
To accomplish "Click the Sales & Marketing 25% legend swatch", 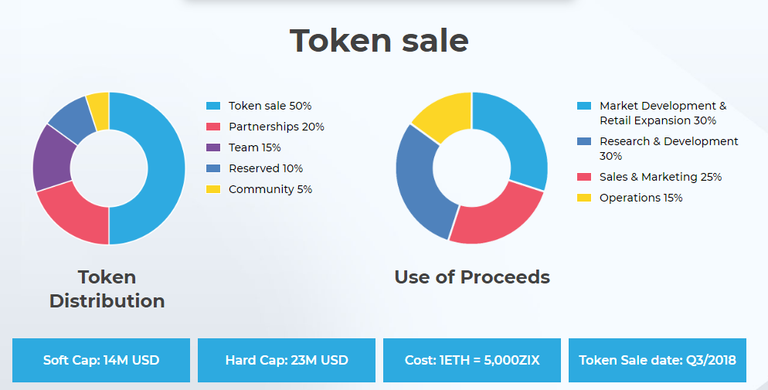I will click(x=584, y=177).
